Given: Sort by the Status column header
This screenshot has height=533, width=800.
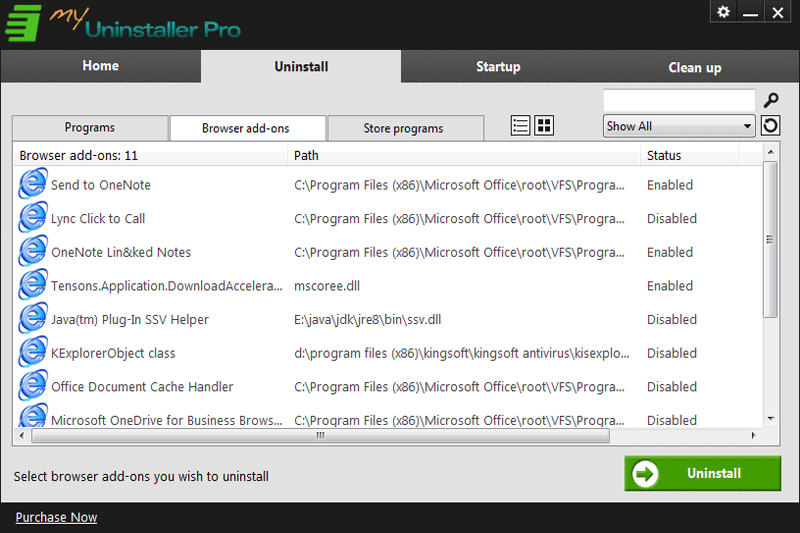Looking at the screenshot, I should [x=689, y=155].
